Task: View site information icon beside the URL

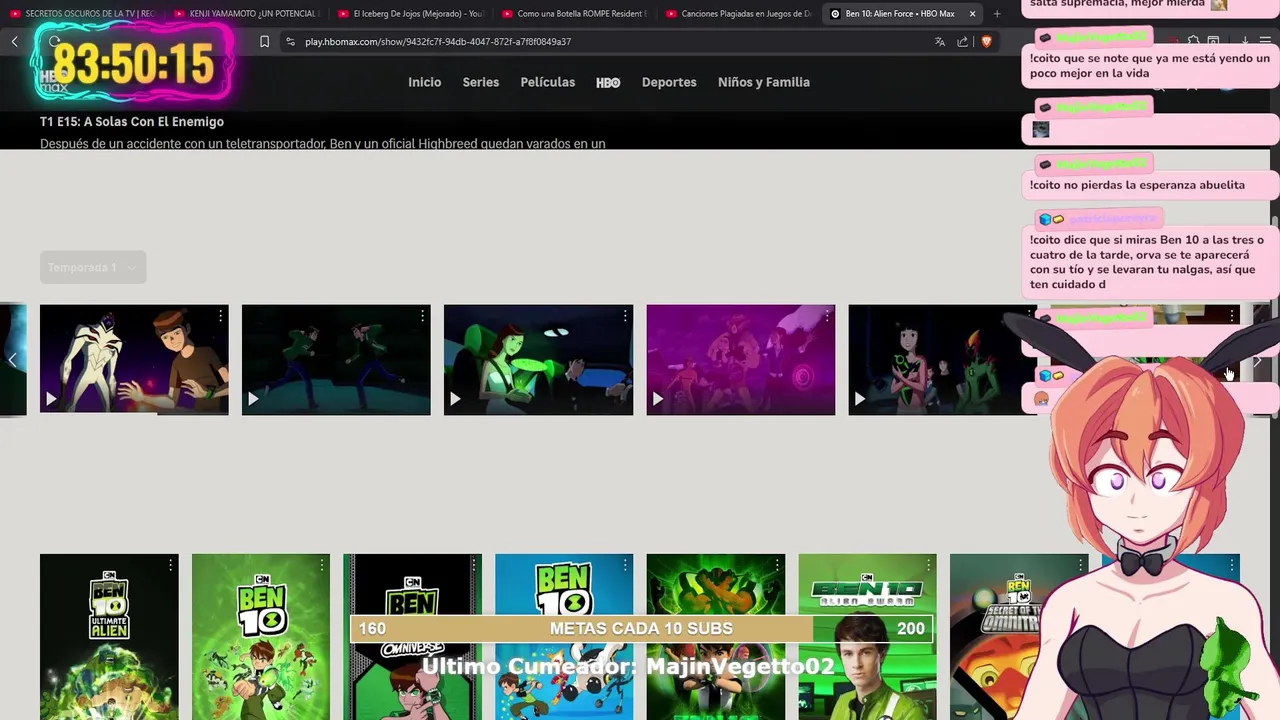Action: click(290, 41)
